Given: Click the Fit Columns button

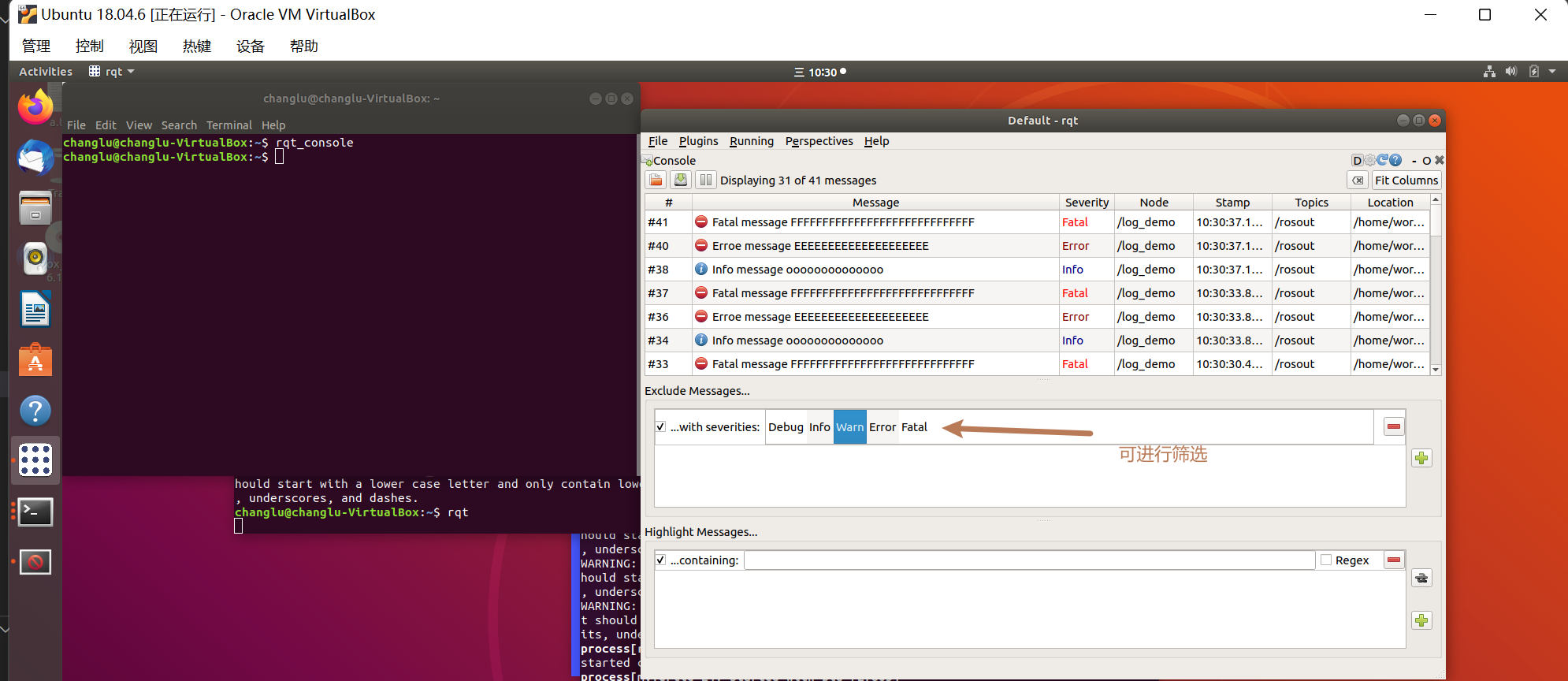Looking at the screenshot, I should 1406,180.
